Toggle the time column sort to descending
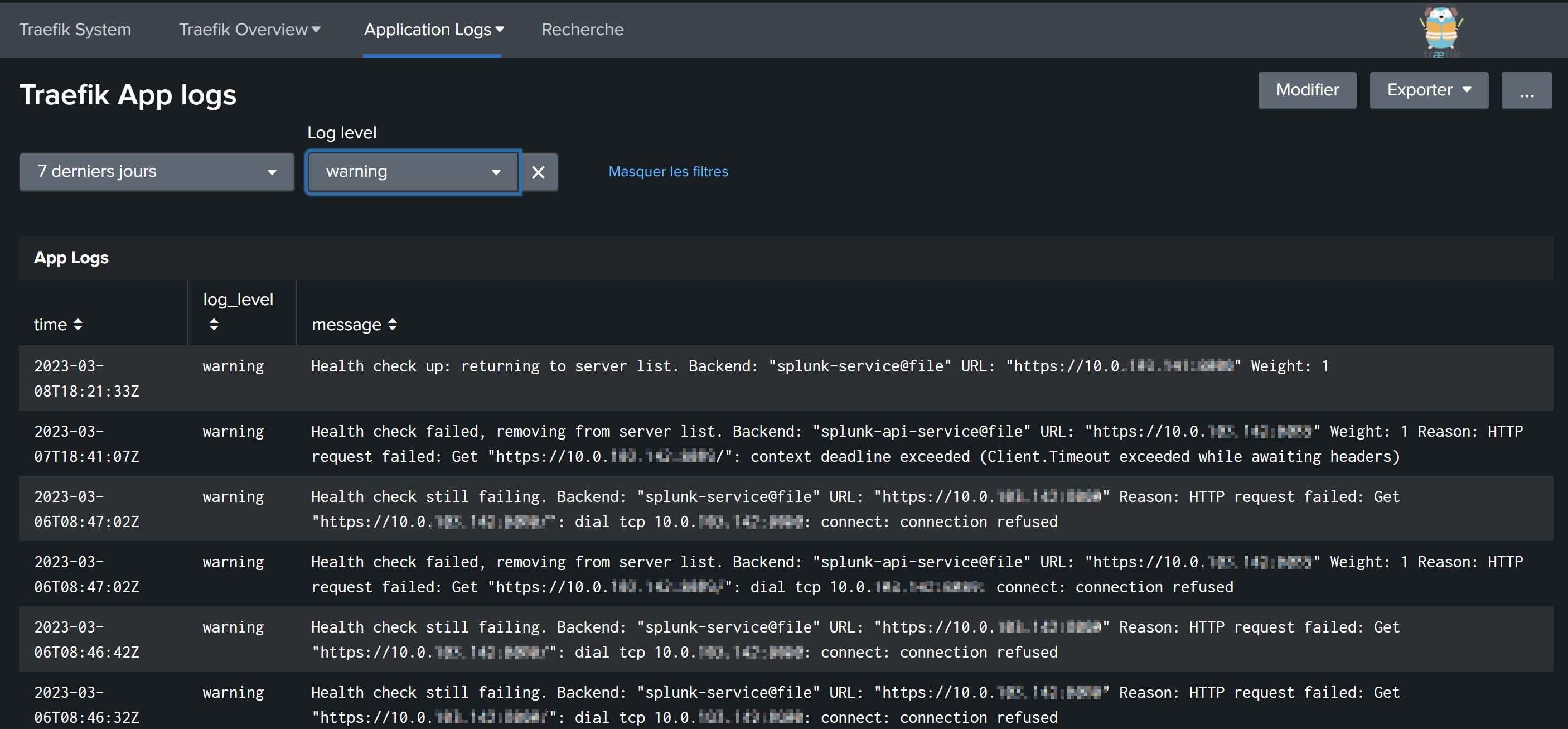Image resolution: width=1568 pixels, height=729 pixels. pos(79,325)
